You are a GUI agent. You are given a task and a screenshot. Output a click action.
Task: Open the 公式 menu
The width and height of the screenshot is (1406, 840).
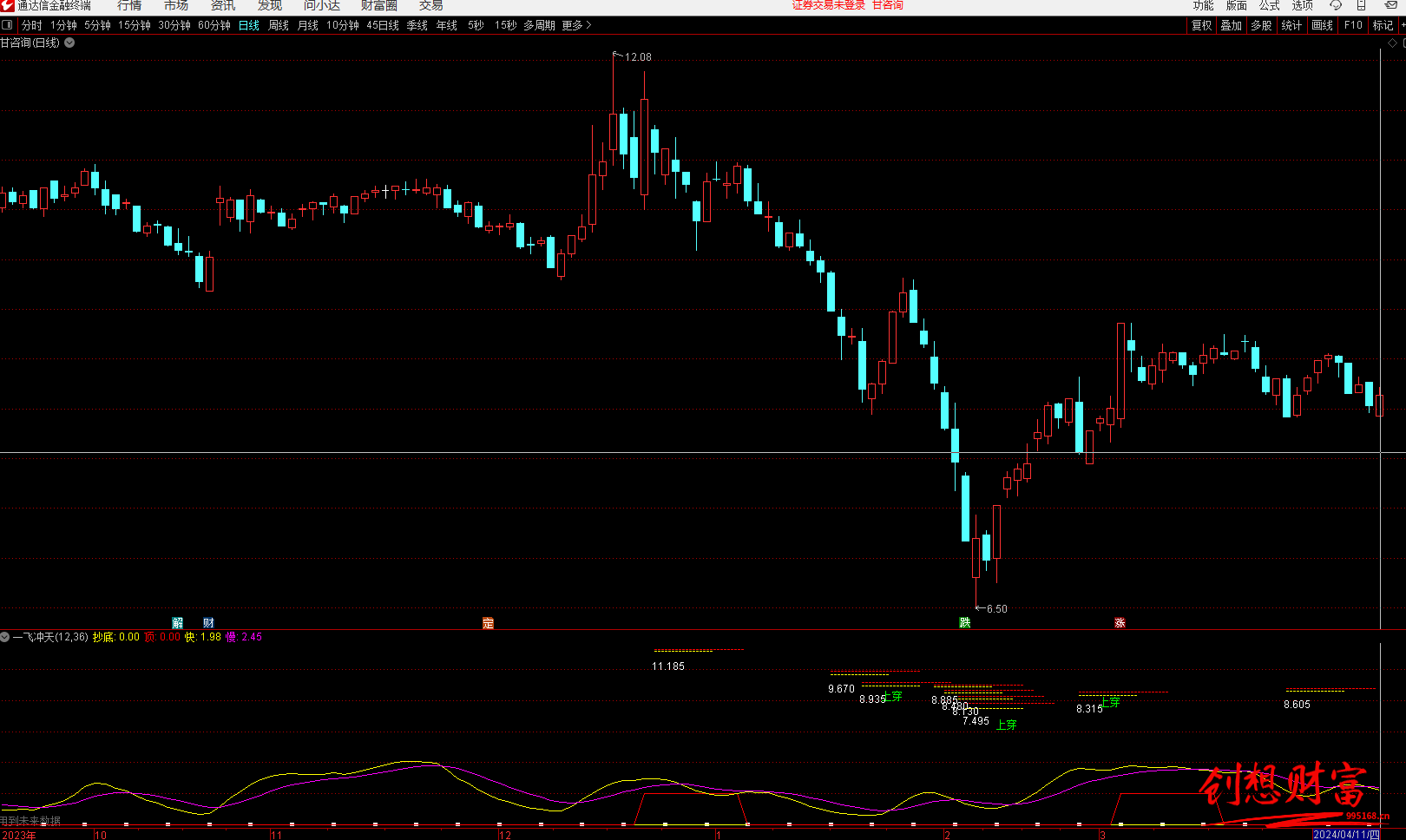pos(1270,5)
